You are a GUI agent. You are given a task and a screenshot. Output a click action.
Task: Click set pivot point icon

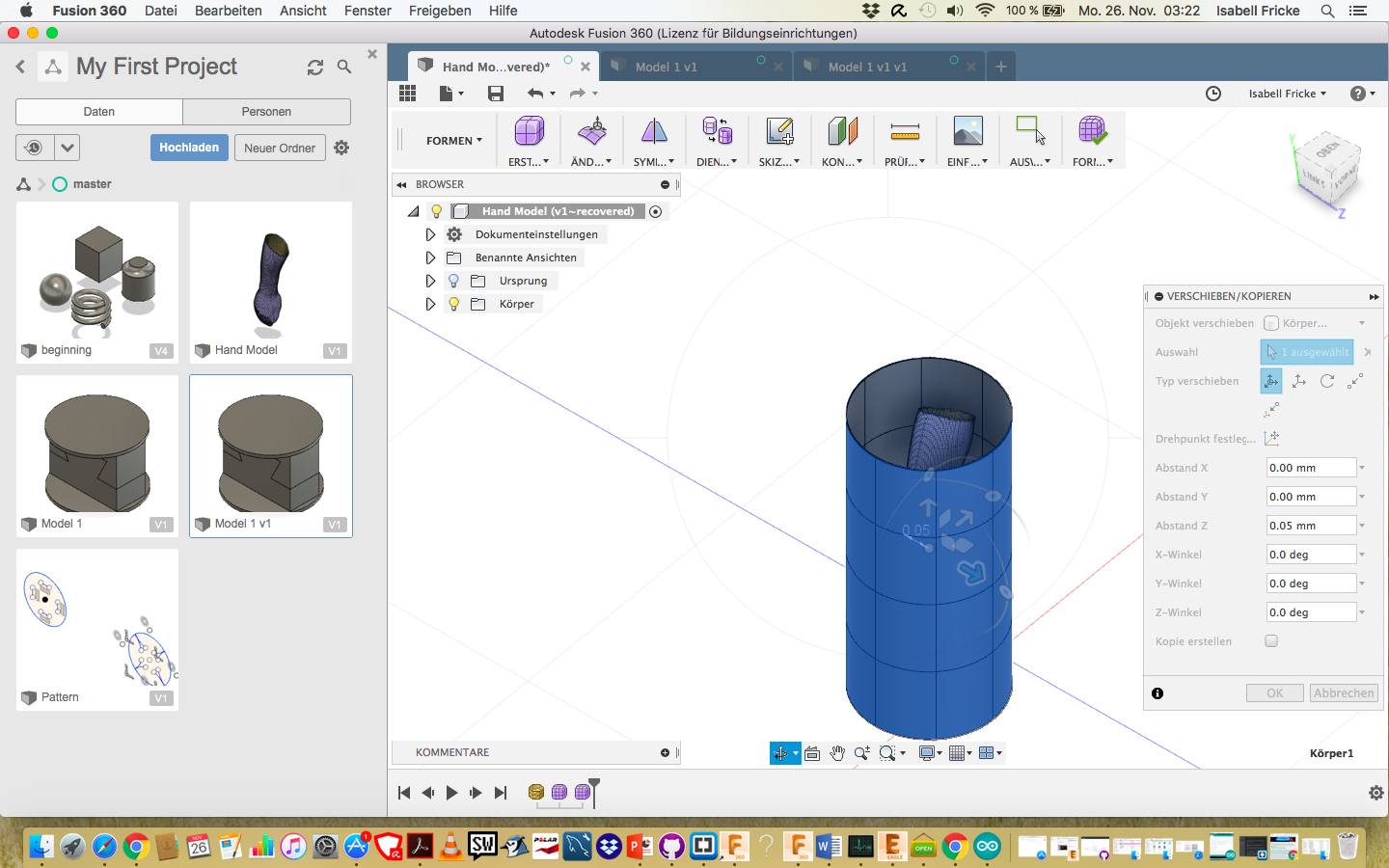pyautogui.click(x=1271, y=438)
